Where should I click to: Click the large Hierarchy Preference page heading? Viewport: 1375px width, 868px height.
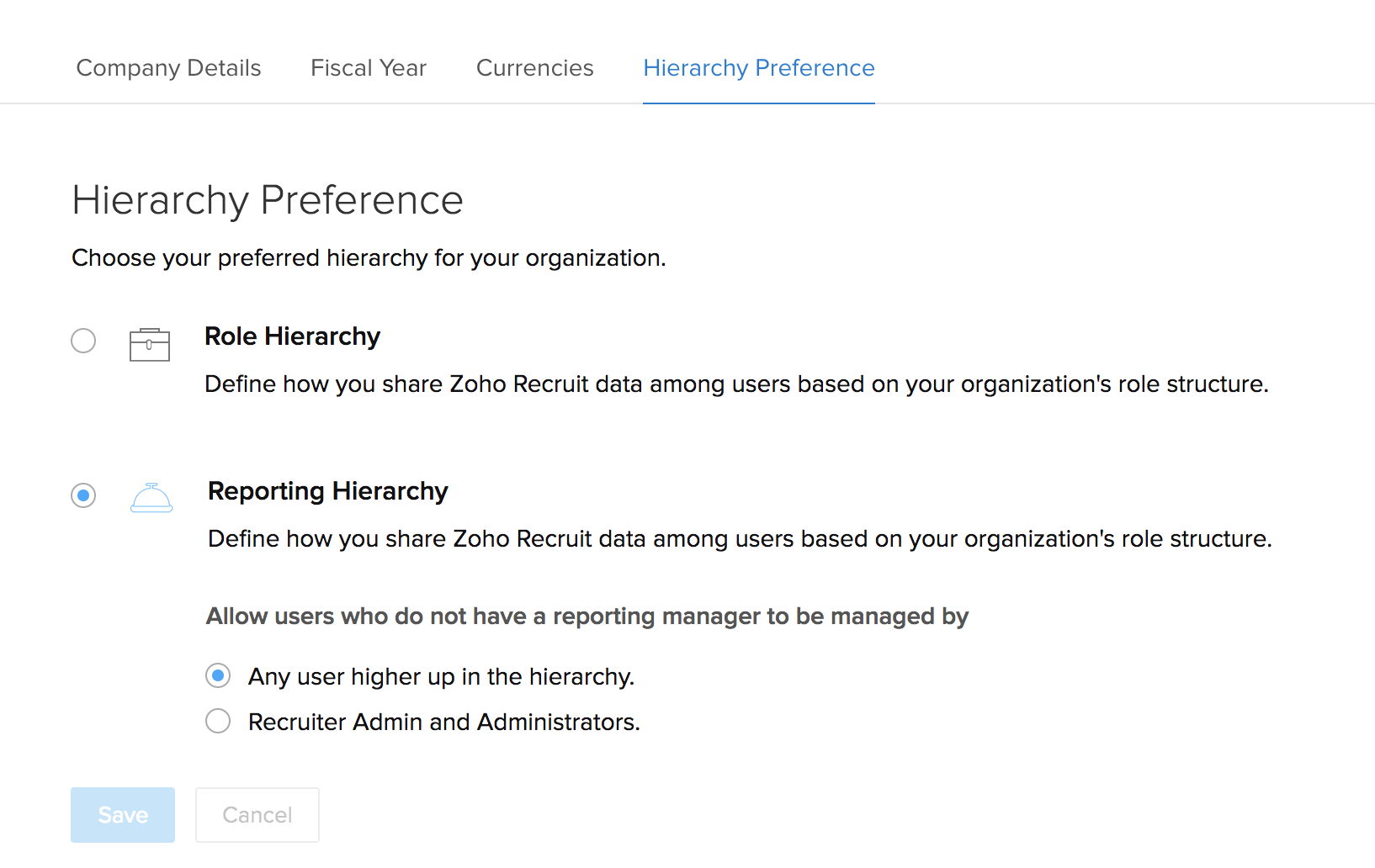(x=268, y=200)
